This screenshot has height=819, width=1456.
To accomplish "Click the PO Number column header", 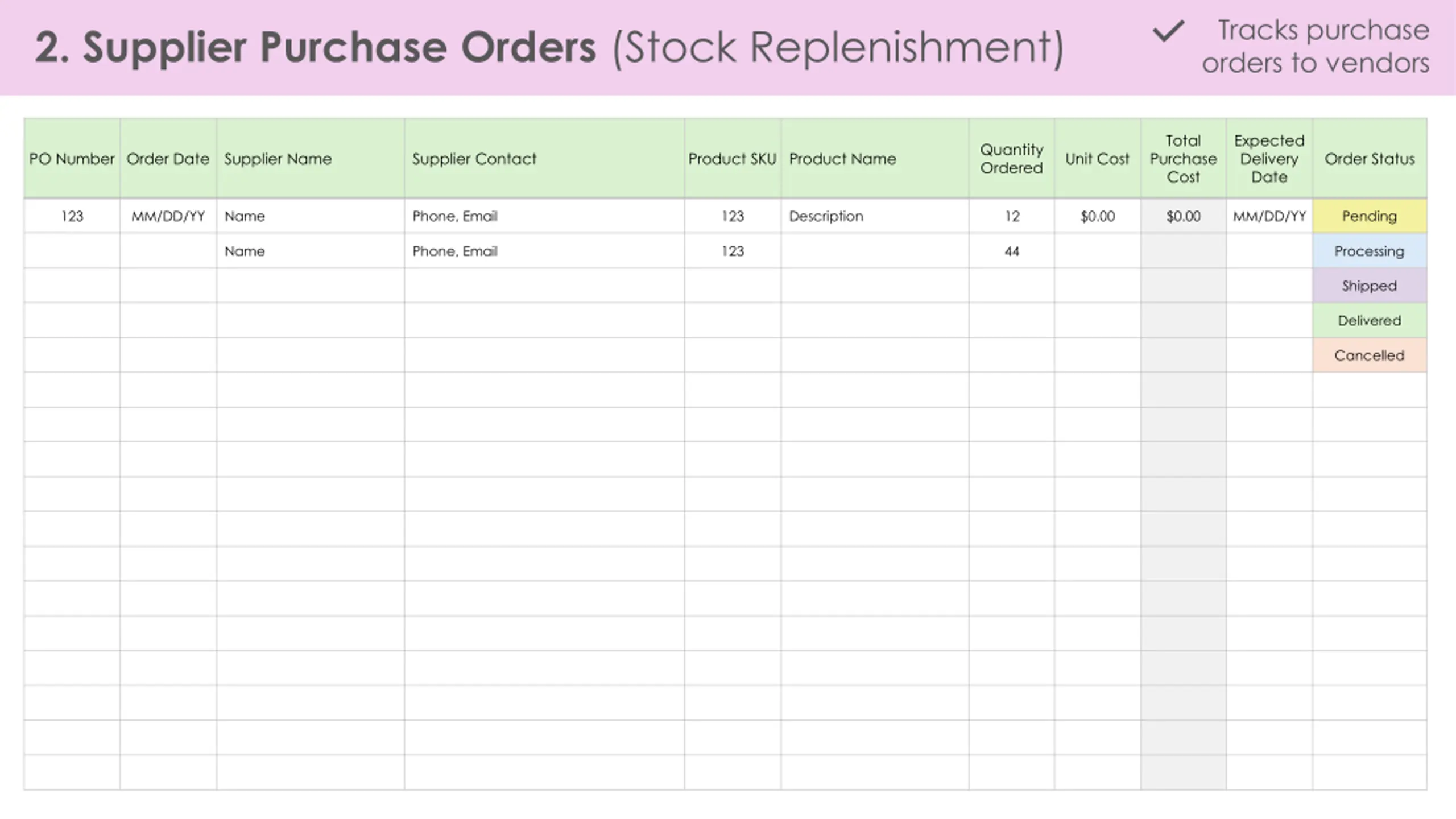I will pos(72,159).
